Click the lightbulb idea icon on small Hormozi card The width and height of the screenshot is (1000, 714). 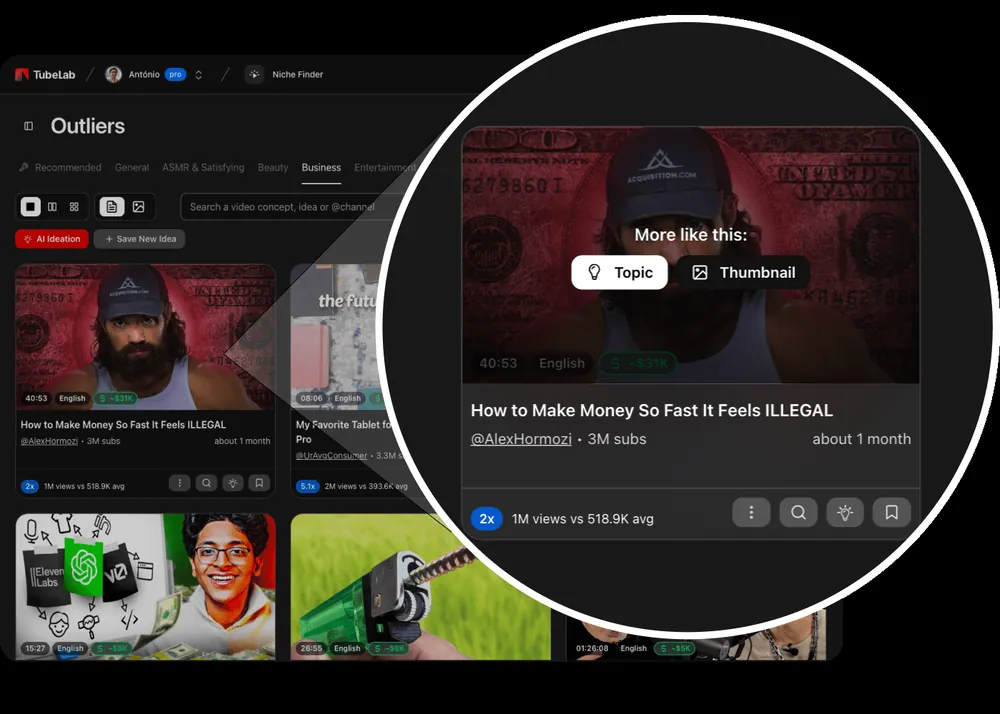pyautogui.click(x=233, y=483)
